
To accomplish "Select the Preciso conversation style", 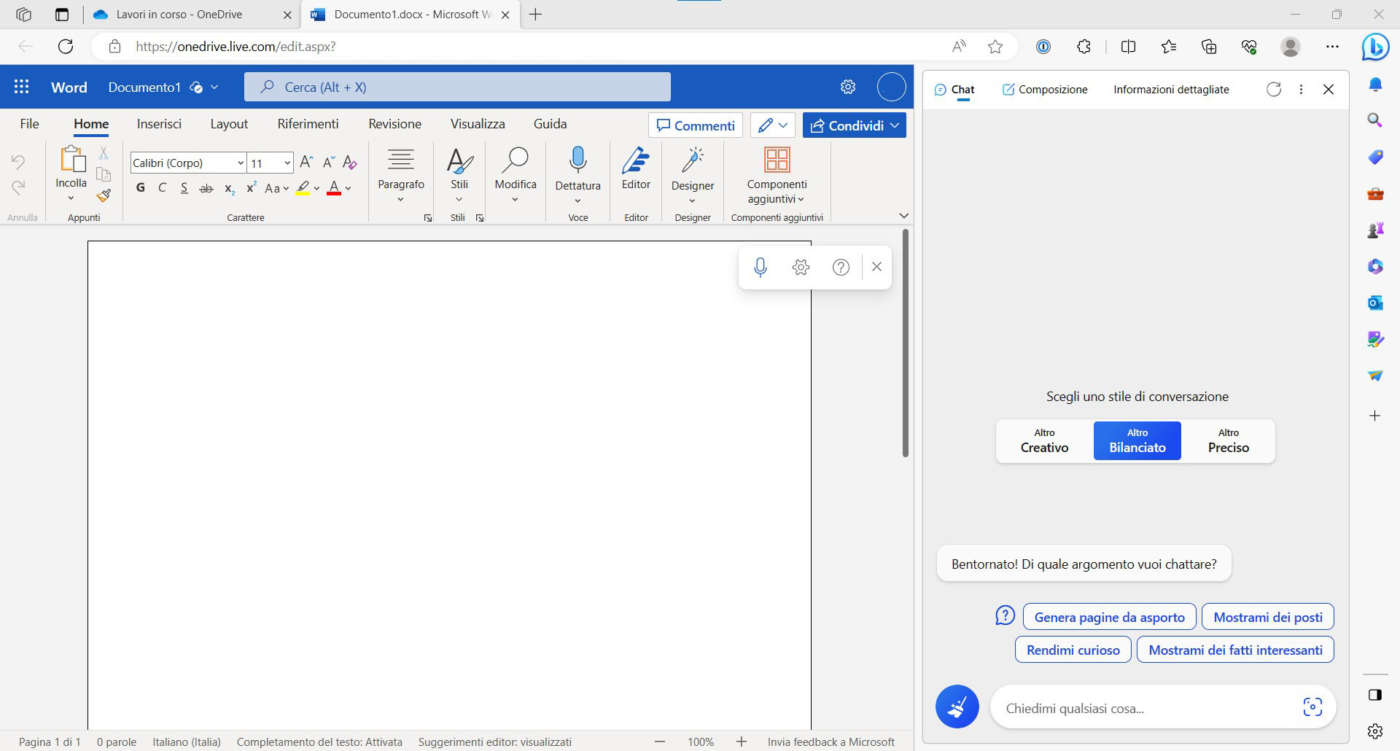I will click(1228, 441).
